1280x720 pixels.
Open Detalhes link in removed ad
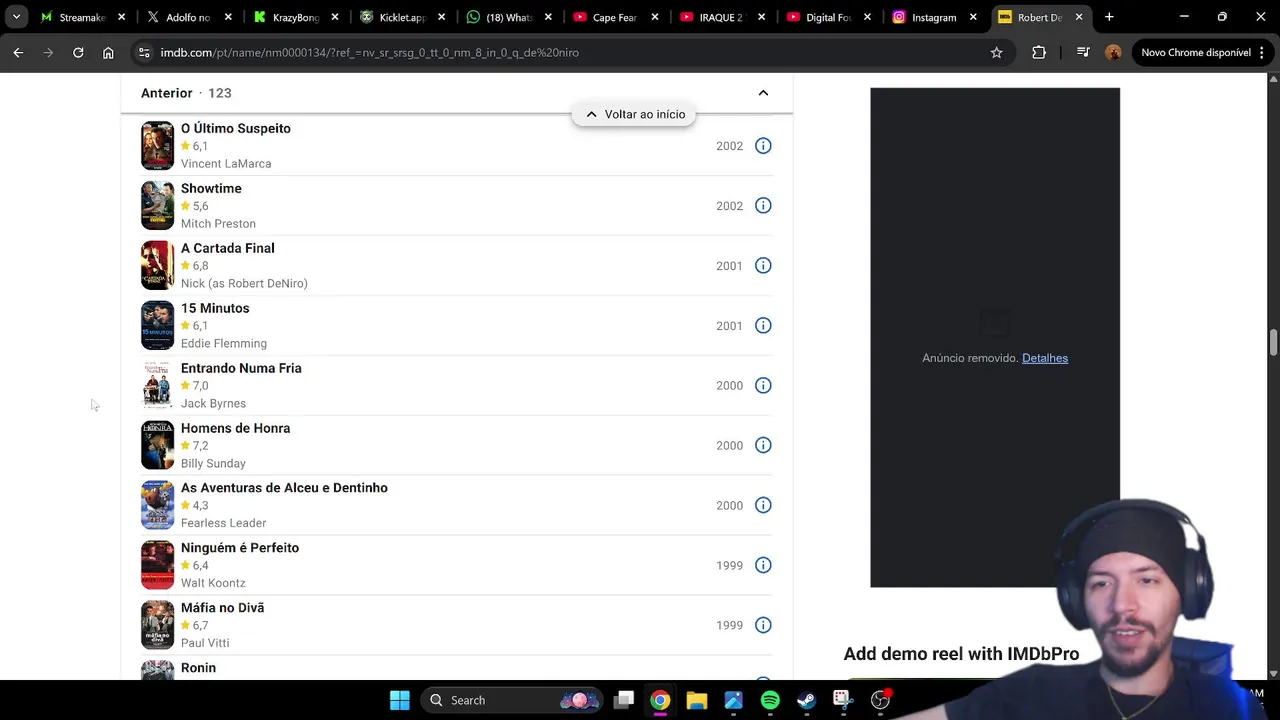click(x=1045, y=358)
